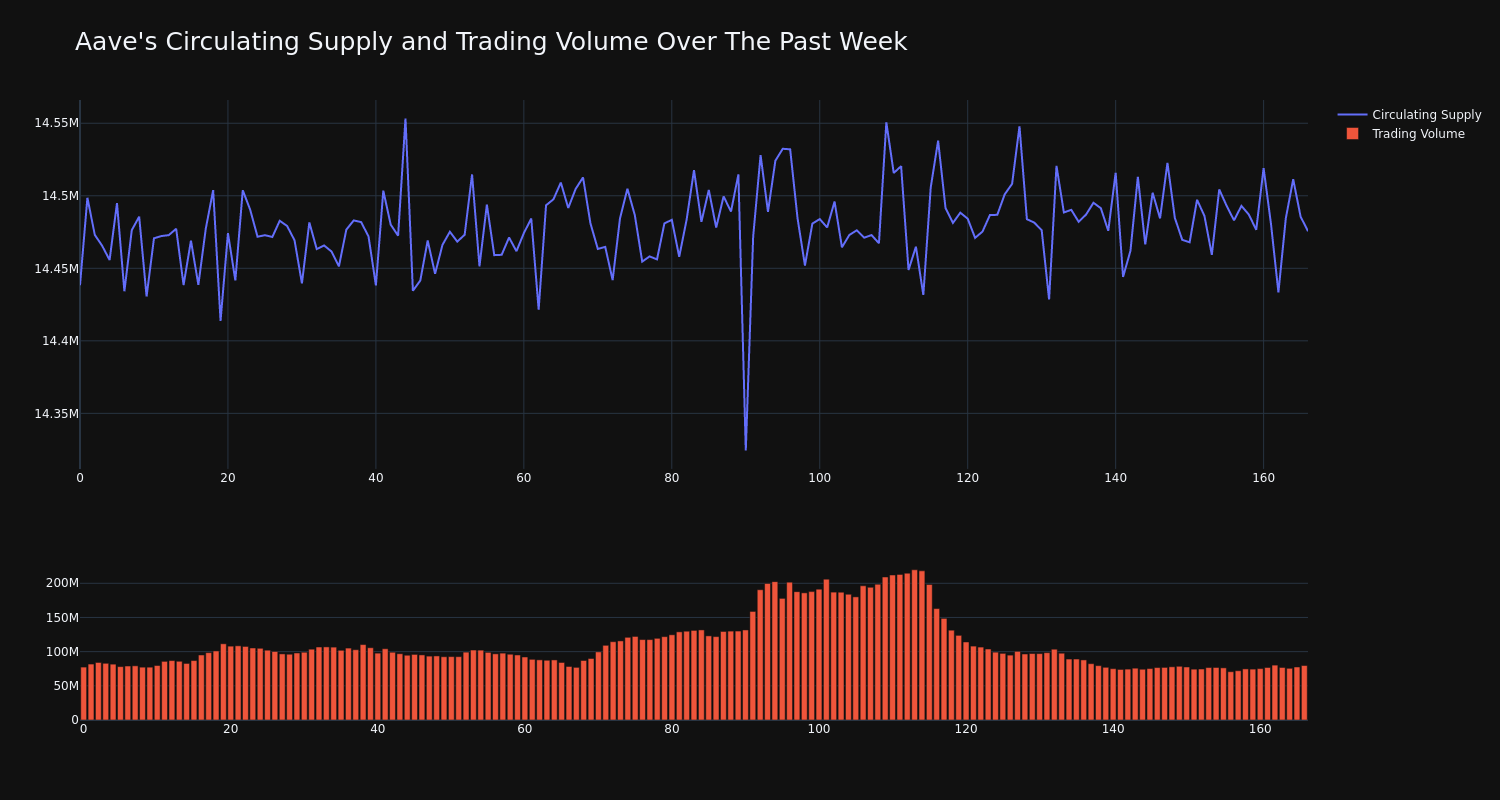The height and width of the screenshot is (800, 1500).
Task: Click the lowest supply dip near x=90
Action: coord(745,449)
